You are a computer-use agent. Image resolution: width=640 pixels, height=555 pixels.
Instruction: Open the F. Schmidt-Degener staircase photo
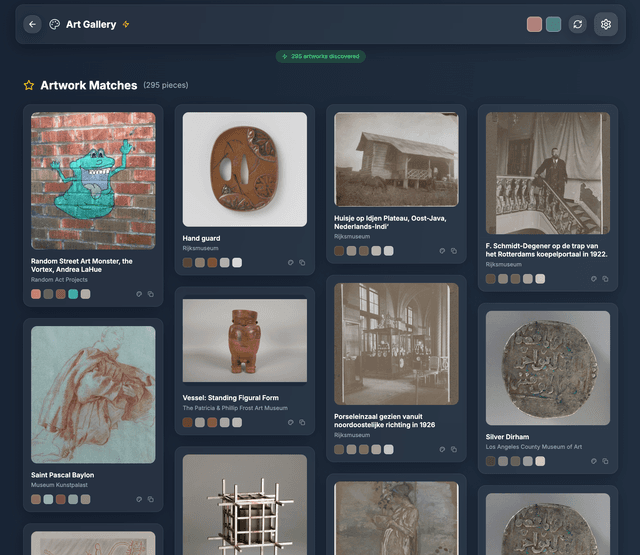point(548,173)
